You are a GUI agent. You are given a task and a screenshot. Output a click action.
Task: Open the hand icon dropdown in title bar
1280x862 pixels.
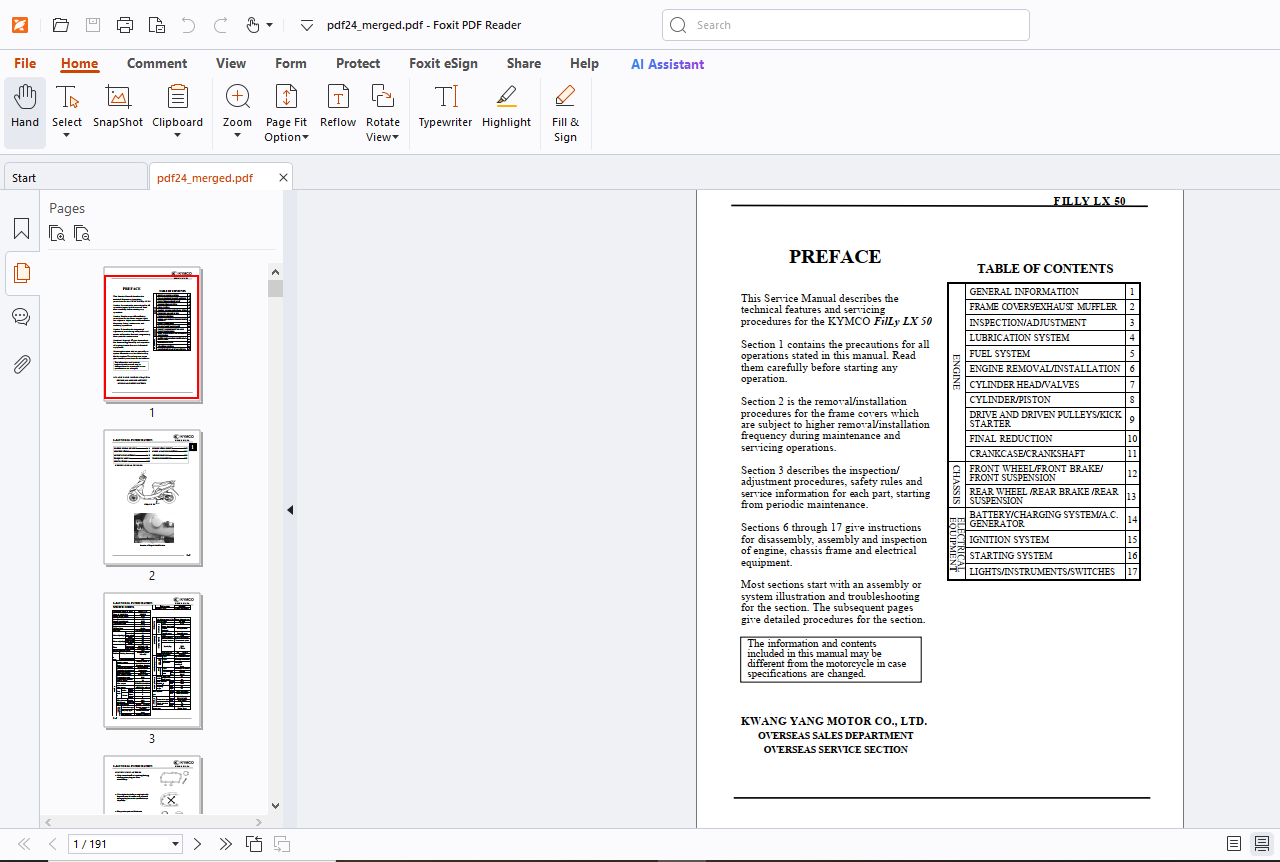269,25
